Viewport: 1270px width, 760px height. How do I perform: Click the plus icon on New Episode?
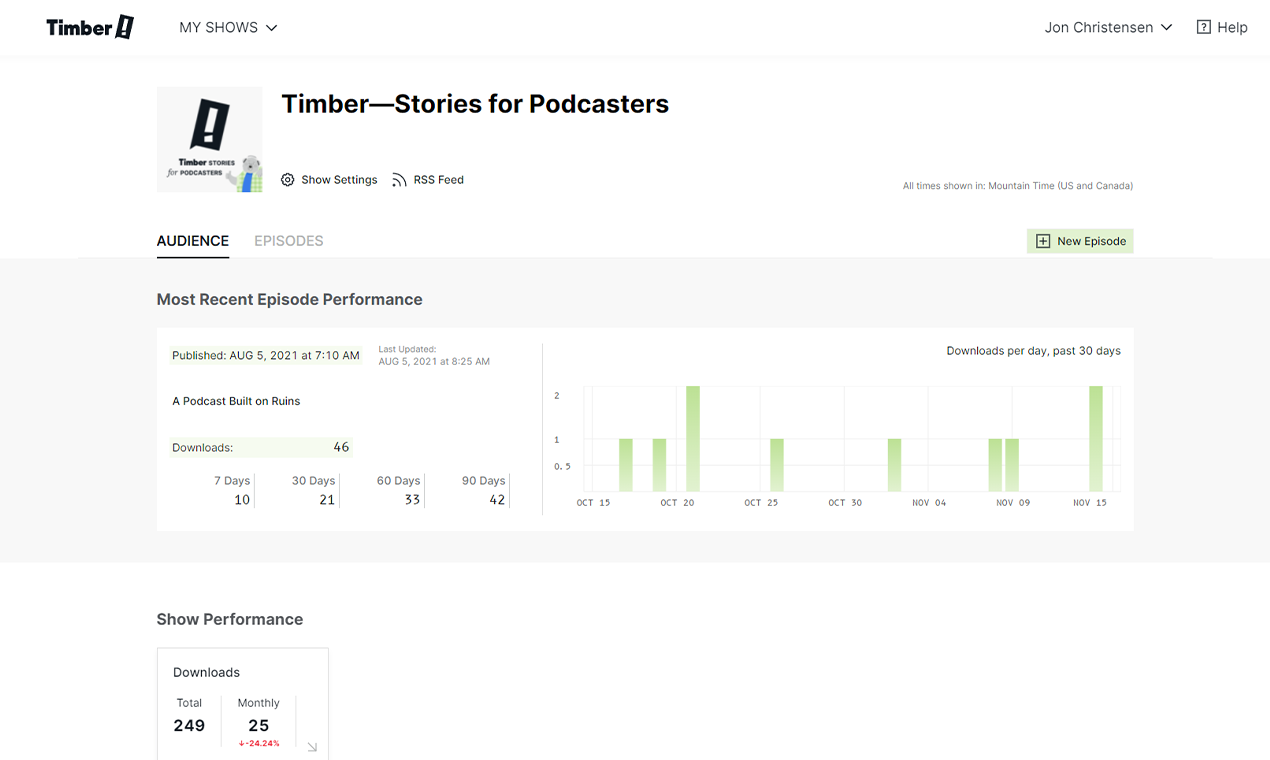point(1043,241)
